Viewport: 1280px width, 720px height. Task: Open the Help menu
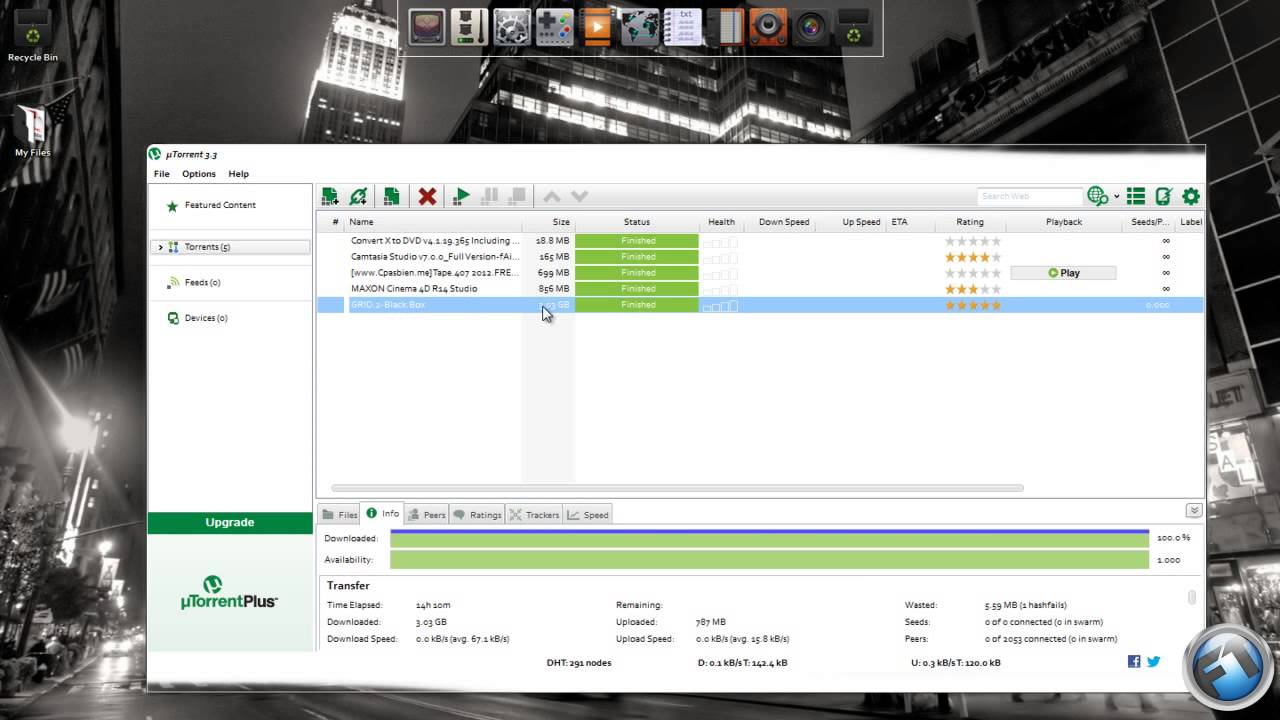point(238,174)
